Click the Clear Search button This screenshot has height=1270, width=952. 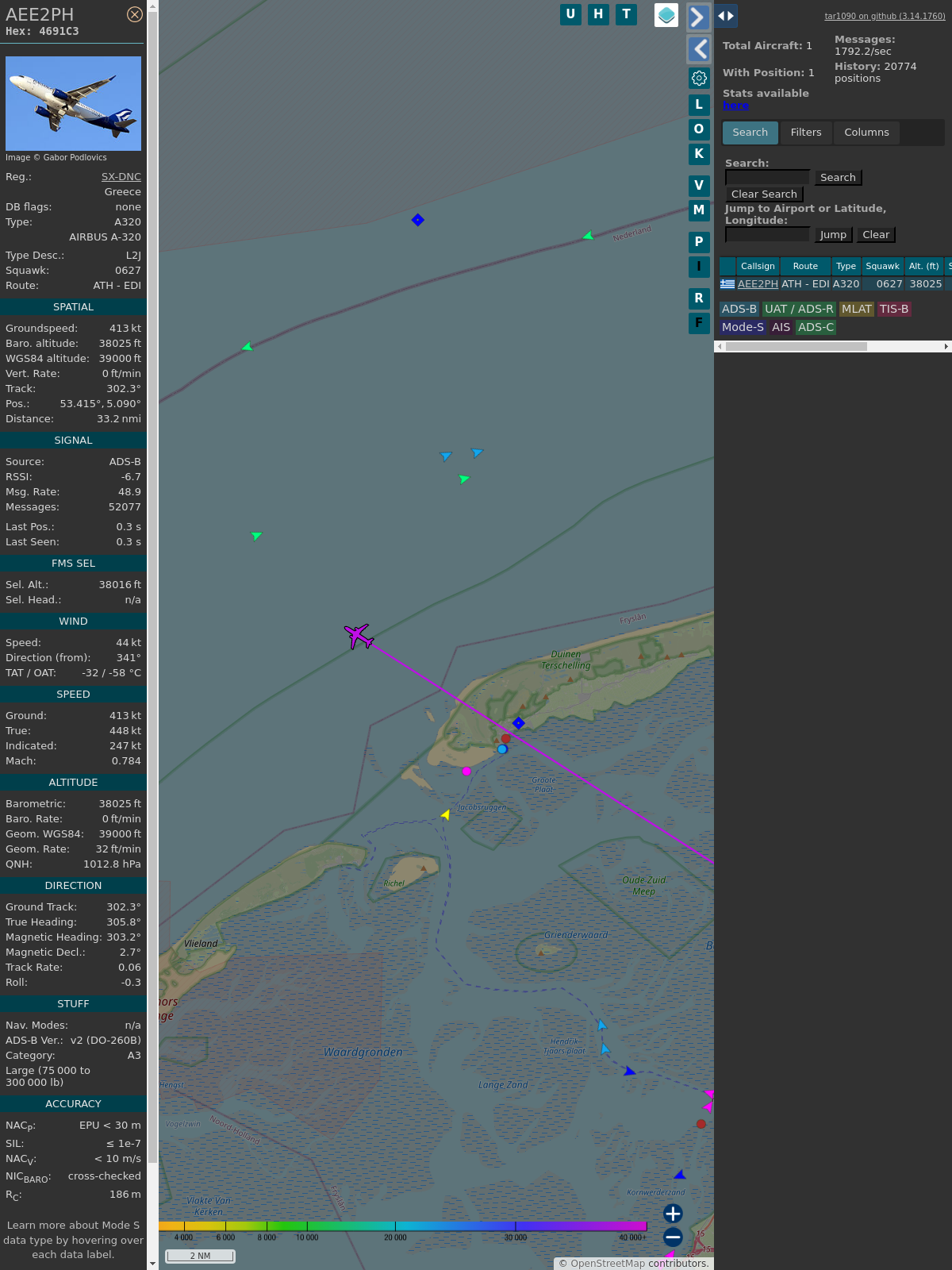764,194
